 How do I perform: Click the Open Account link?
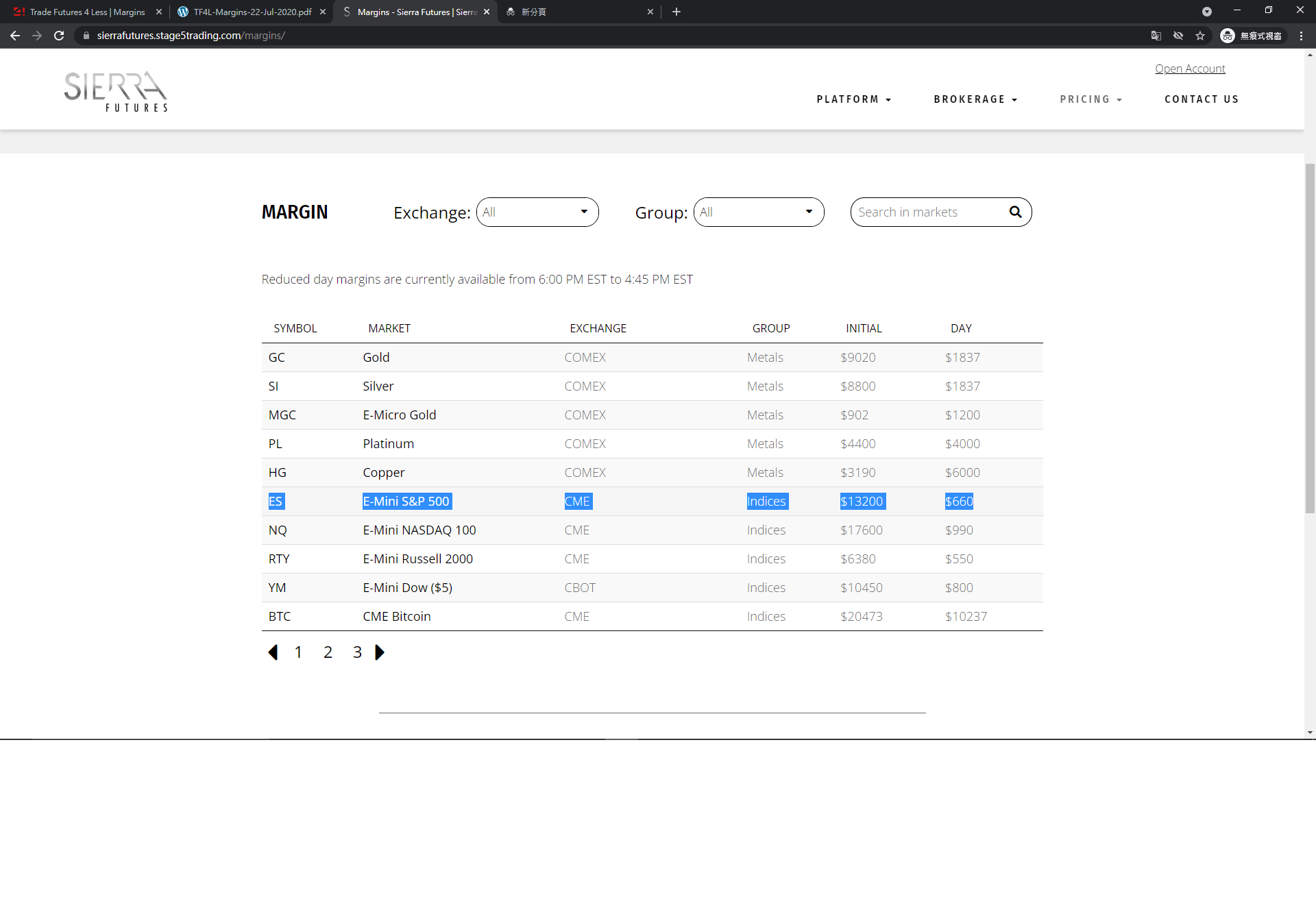(1190, 69)
